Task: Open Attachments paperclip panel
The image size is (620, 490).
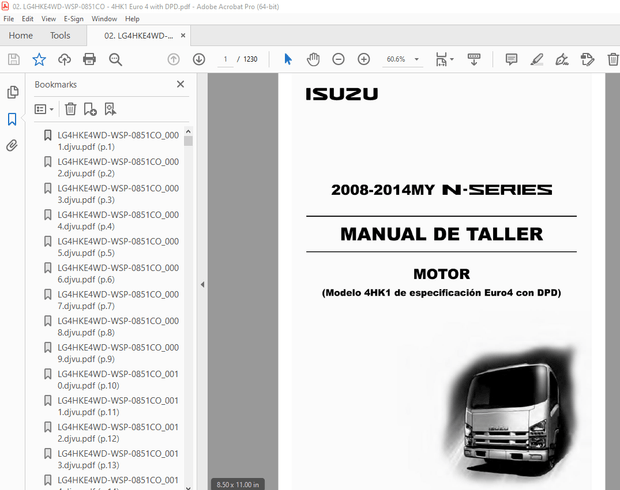Action: (12, 146)
